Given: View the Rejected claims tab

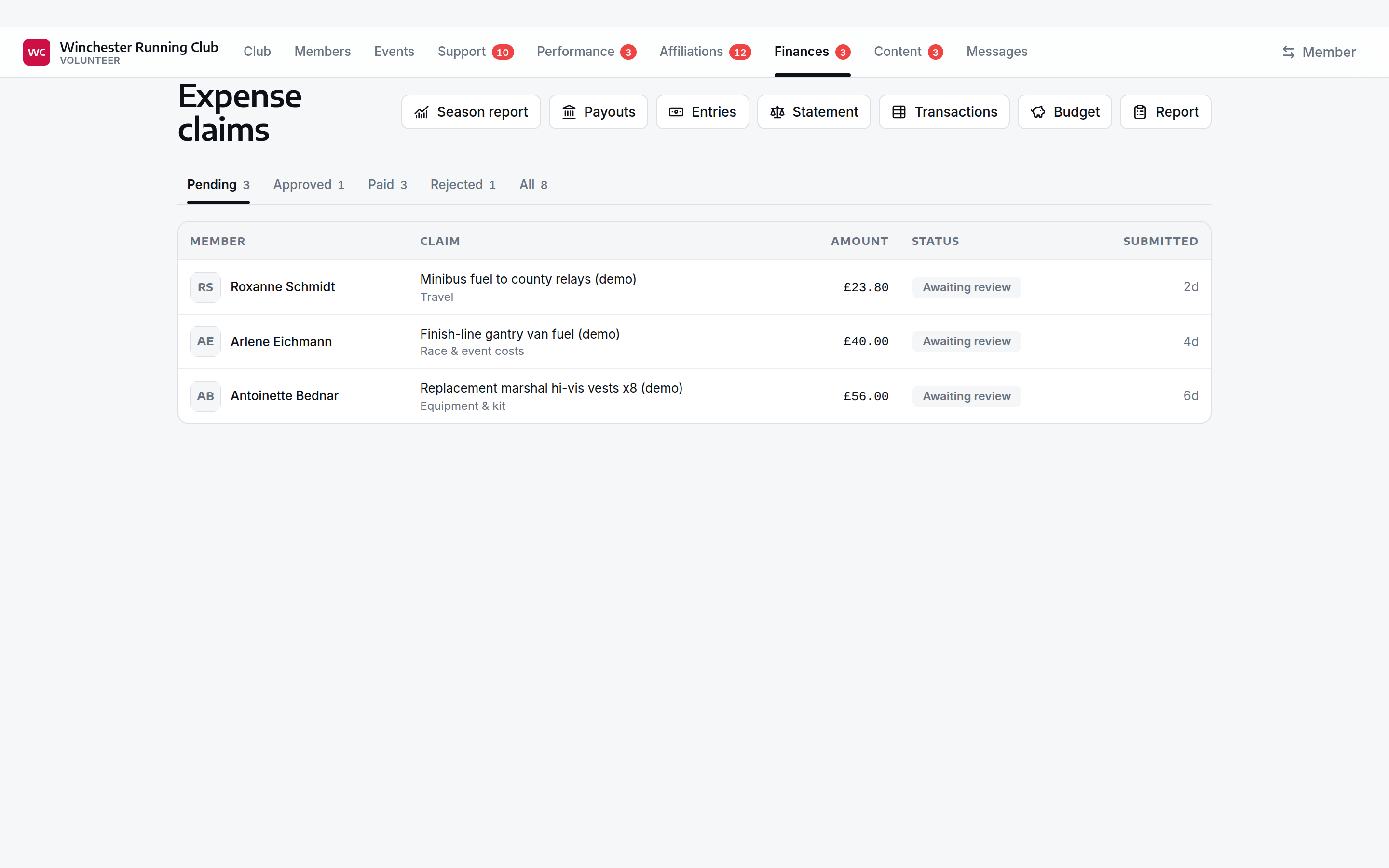Looking at the screenshot, I should click(463, 185).
